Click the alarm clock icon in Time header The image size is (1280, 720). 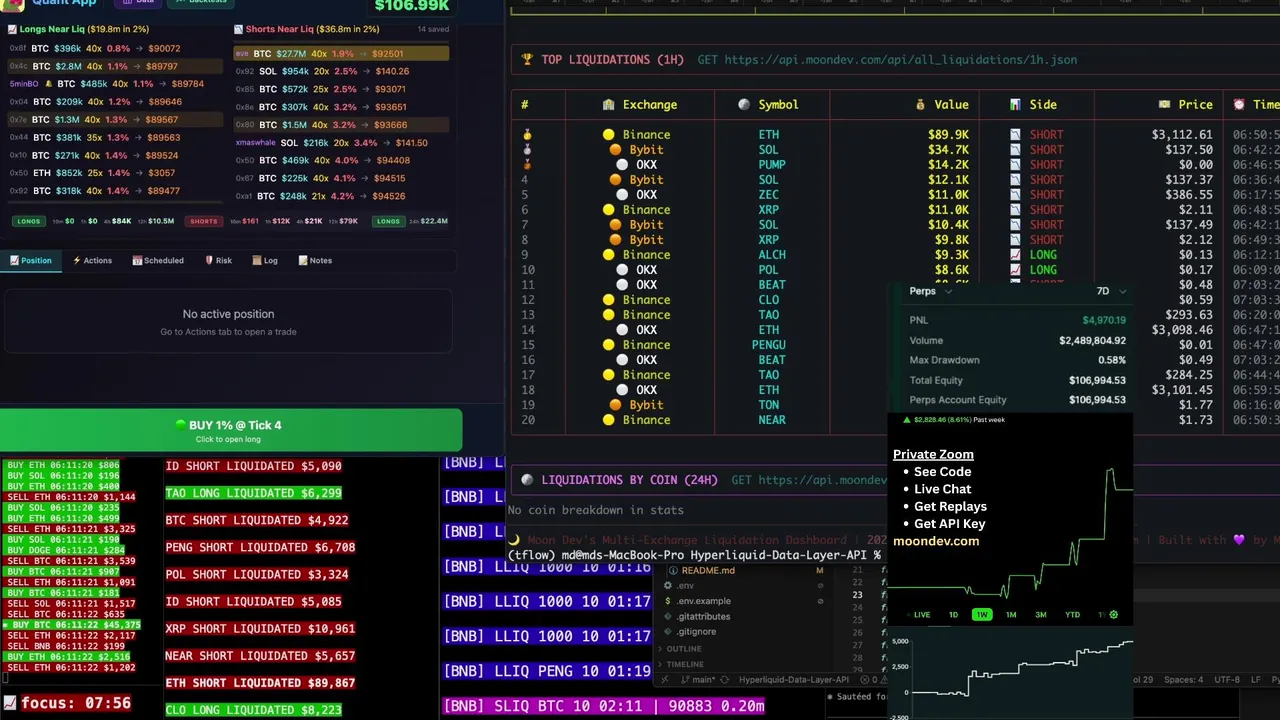[x=1239, y=104]
